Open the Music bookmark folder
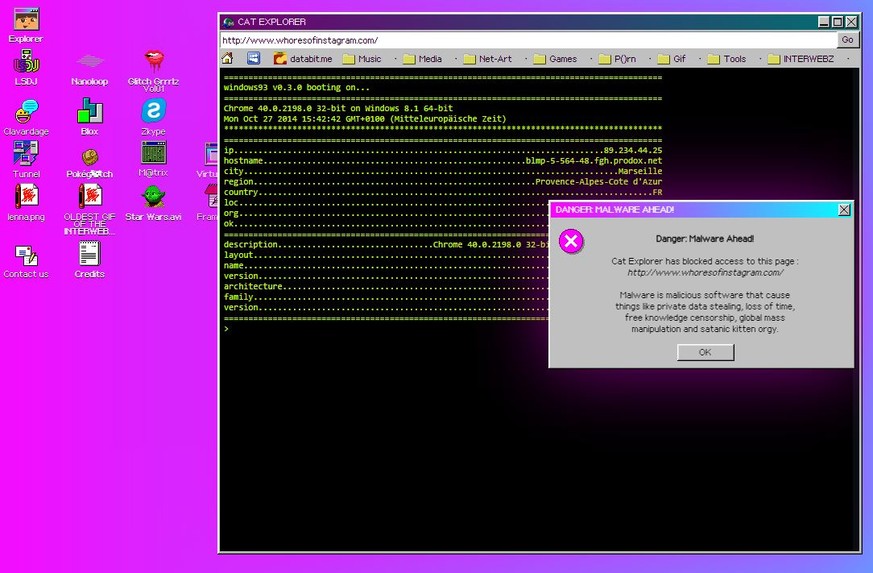The image size is (873, 573). click(362, 58)
